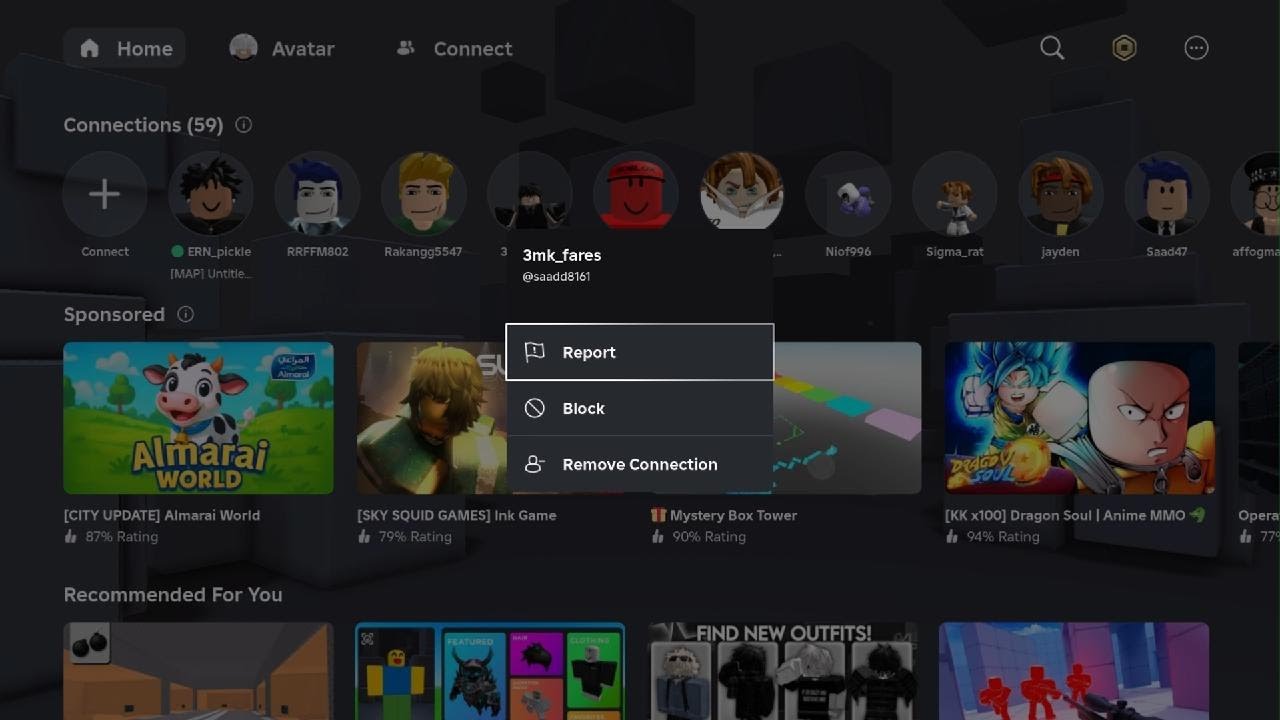1280x720 pixels.
Task: Click the plus Connect circle
Action: pyautogui.click(x=105, y=194)
